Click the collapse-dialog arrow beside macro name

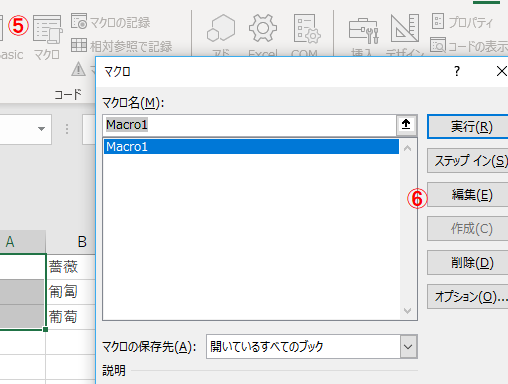[x=406, y=125]
